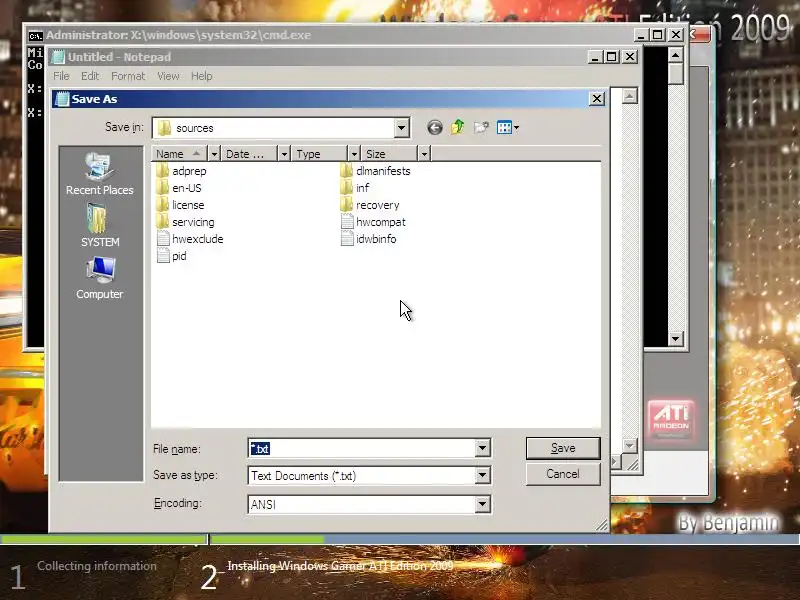Open the Type column filter arrow
This screenshot has width=800, height=600.
coord(354,154)
